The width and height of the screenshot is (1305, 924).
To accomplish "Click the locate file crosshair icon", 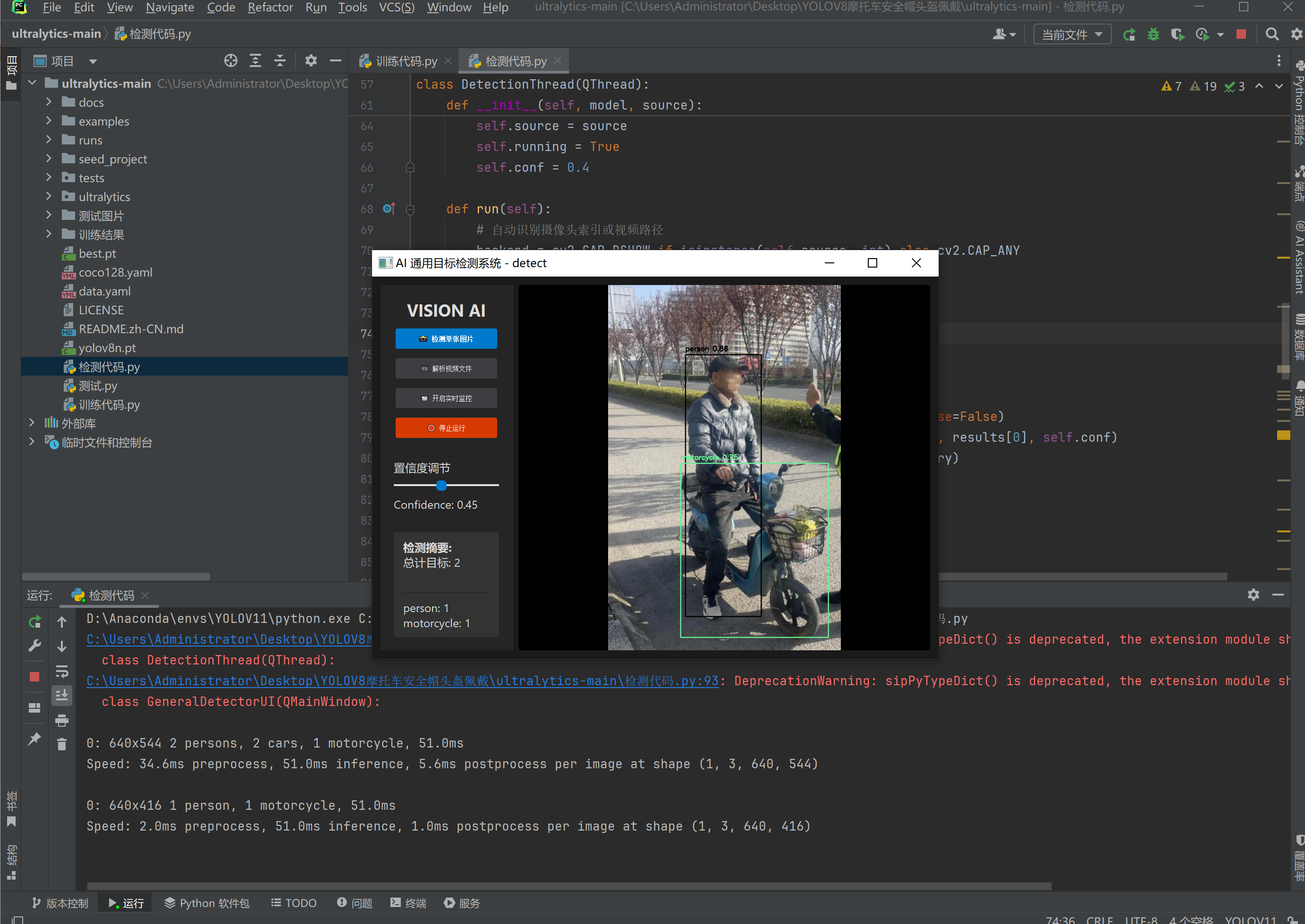I will [x=230, y=61].
